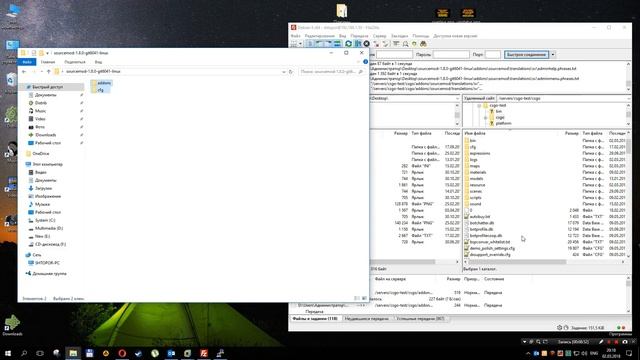Open taskbar search

[24, 353]
